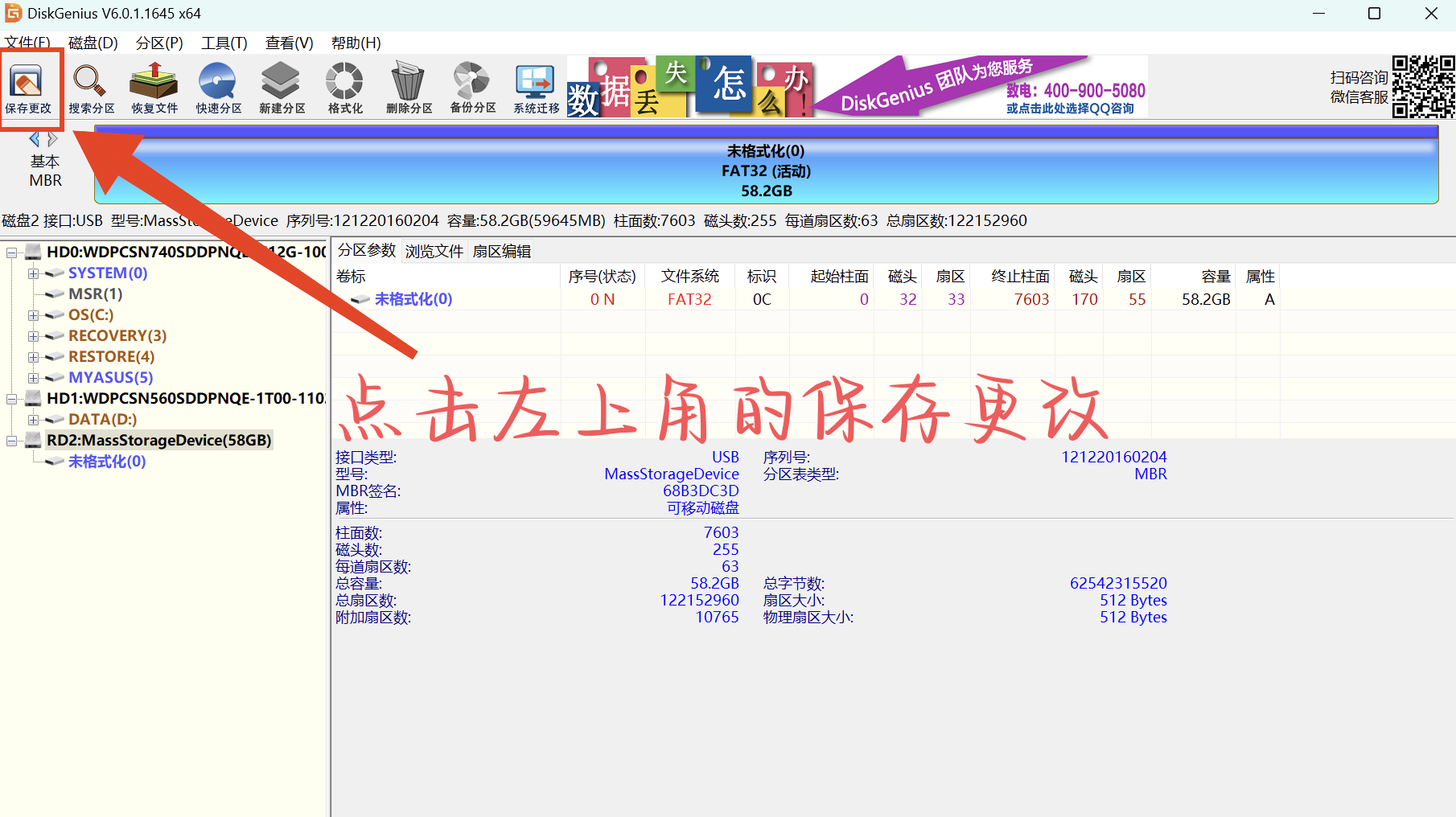
Task: Click the HD0 hard disk icon in tree
Action: (x=33, y=252)
